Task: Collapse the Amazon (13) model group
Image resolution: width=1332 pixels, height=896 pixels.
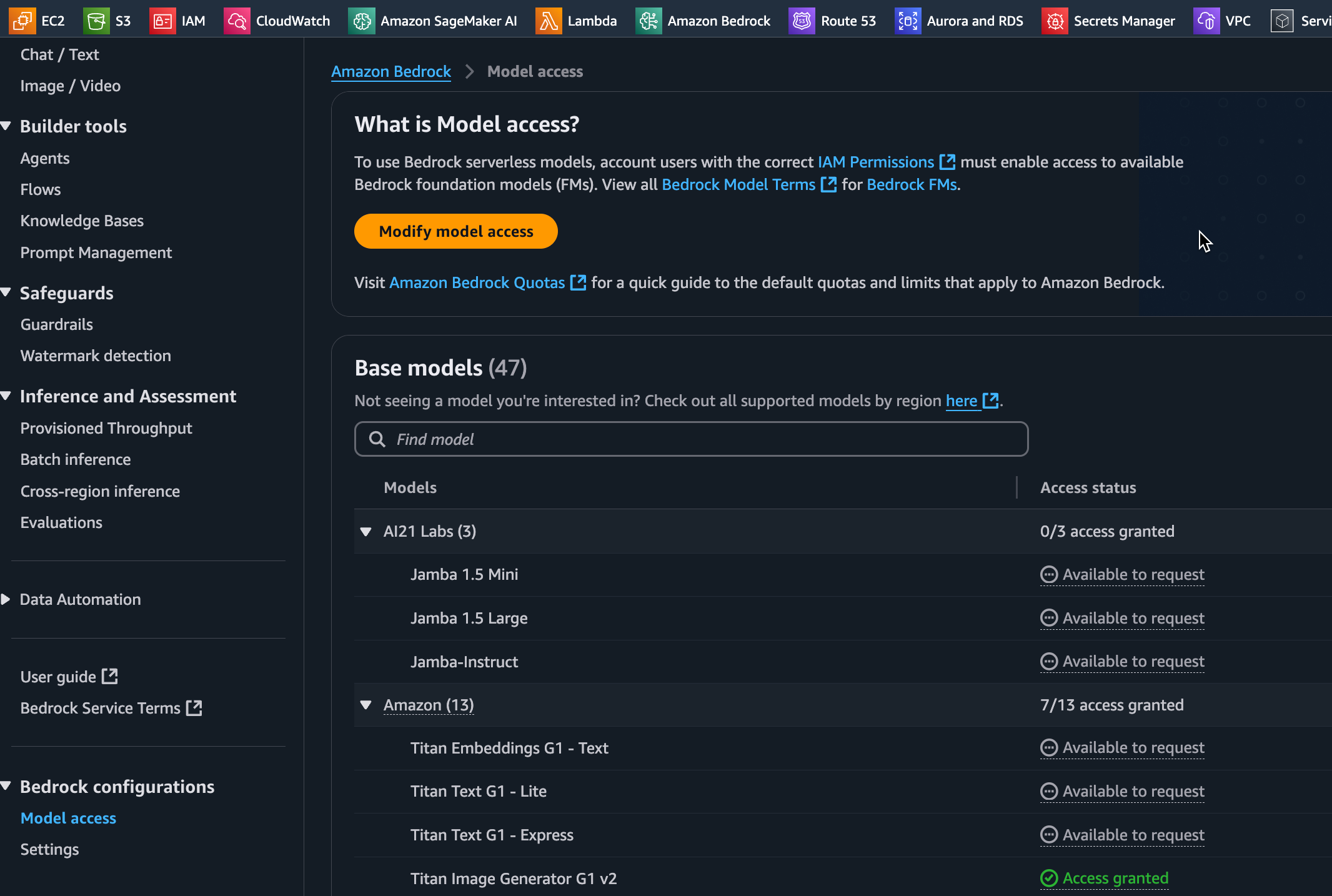Action: pos(366,705)
